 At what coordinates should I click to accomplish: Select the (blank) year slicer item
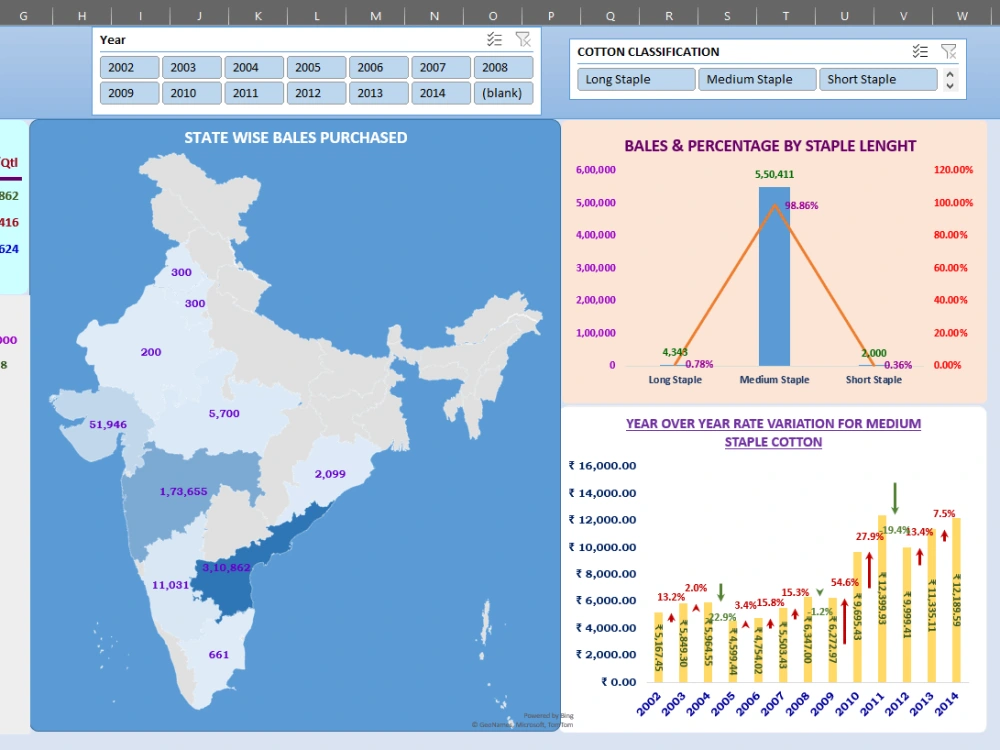503,93
